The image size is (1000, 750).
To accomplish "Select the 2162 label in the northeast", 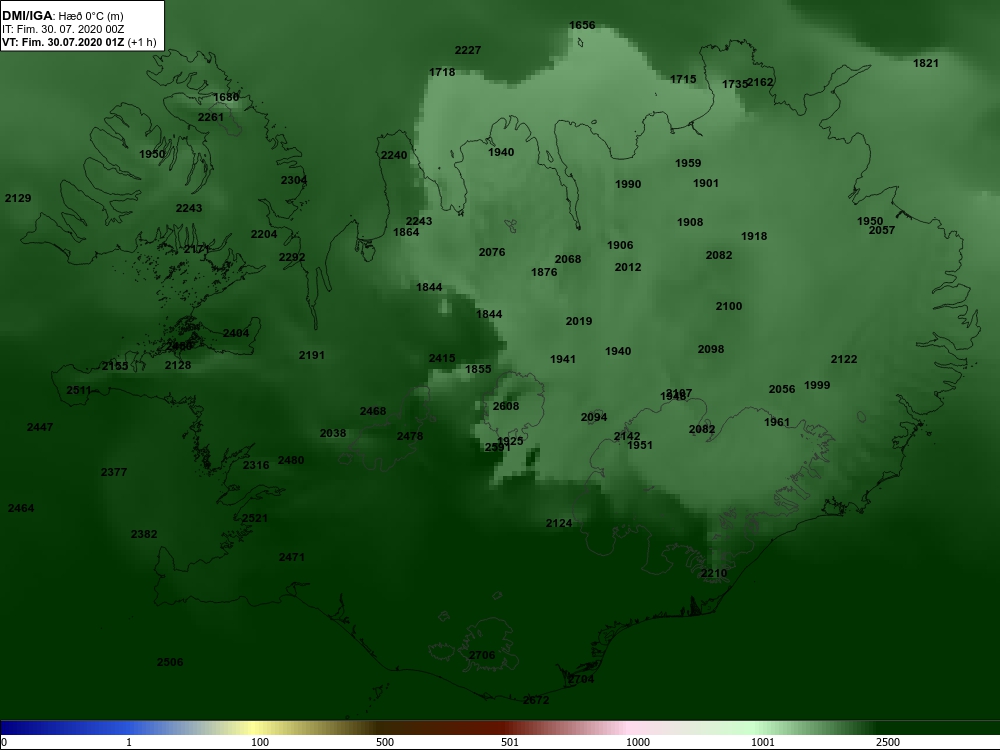I will click(760, 82).
